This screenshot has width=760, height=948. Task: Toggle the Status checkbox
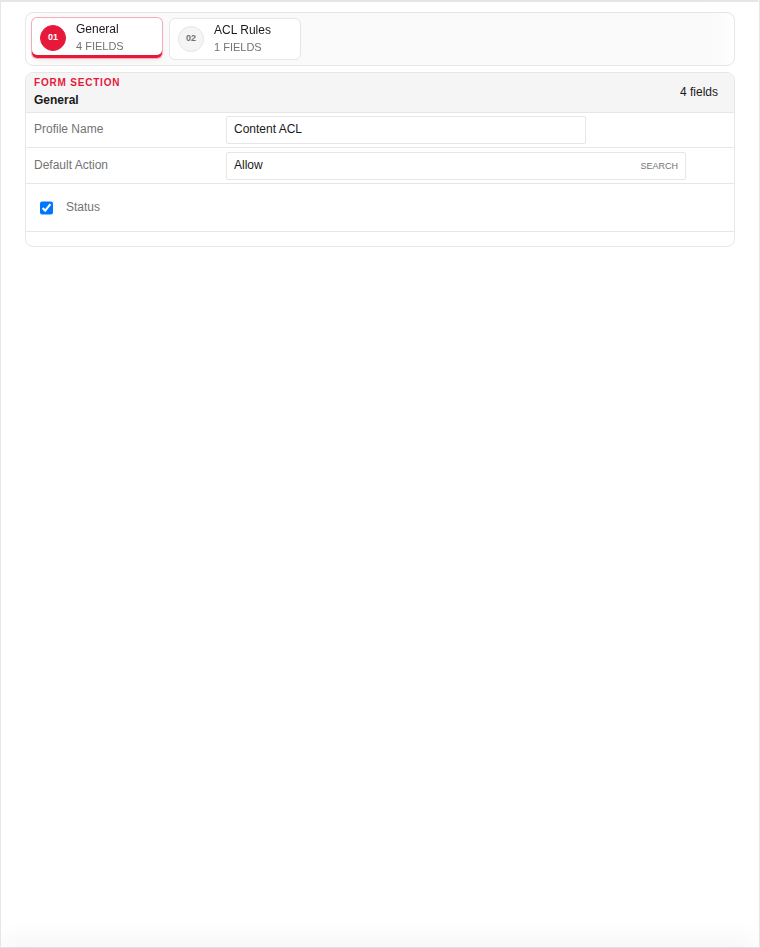click(x=47, y=208)
